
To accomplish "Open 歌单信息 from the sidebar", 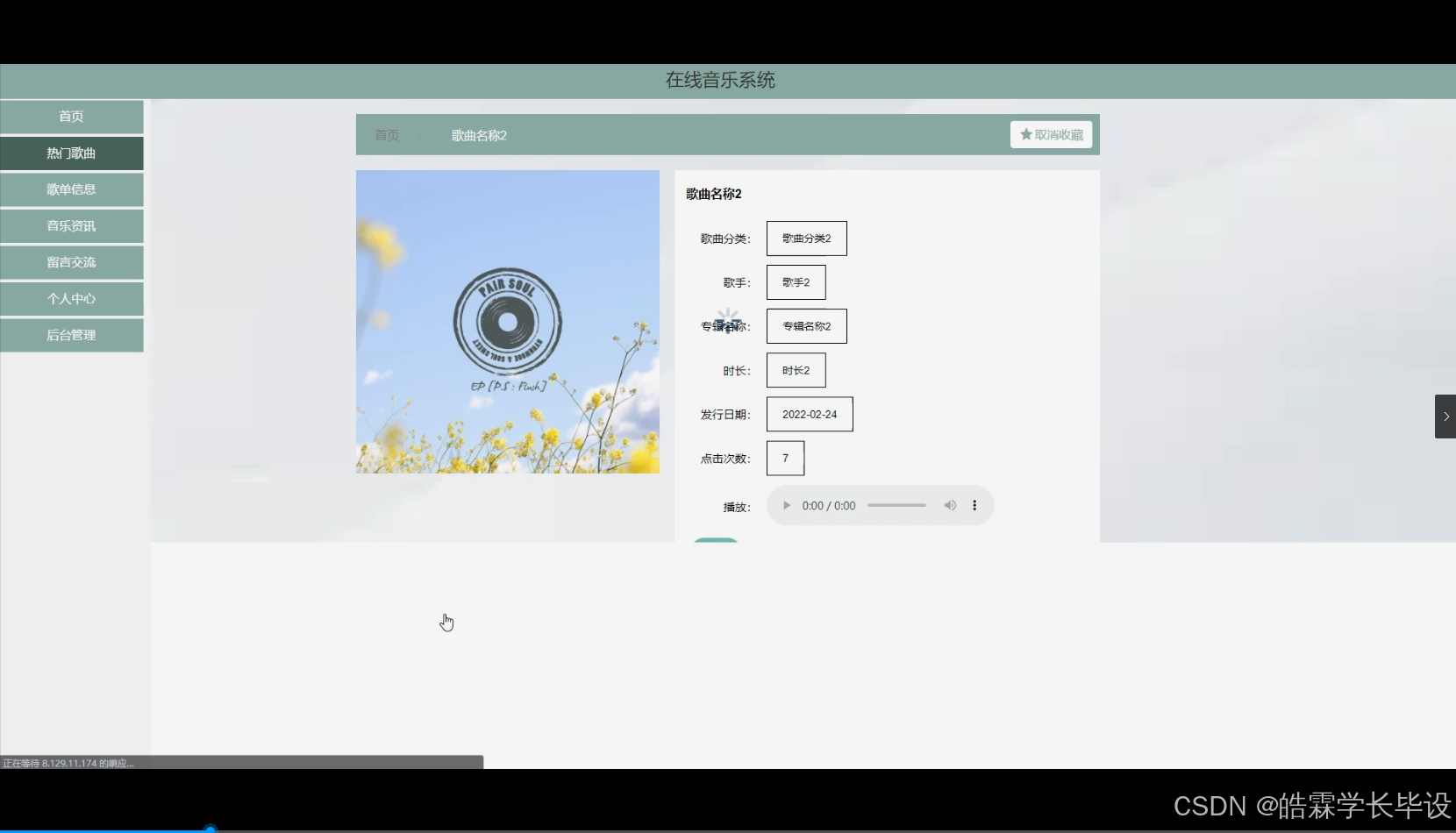I will [x=72, y=189].
